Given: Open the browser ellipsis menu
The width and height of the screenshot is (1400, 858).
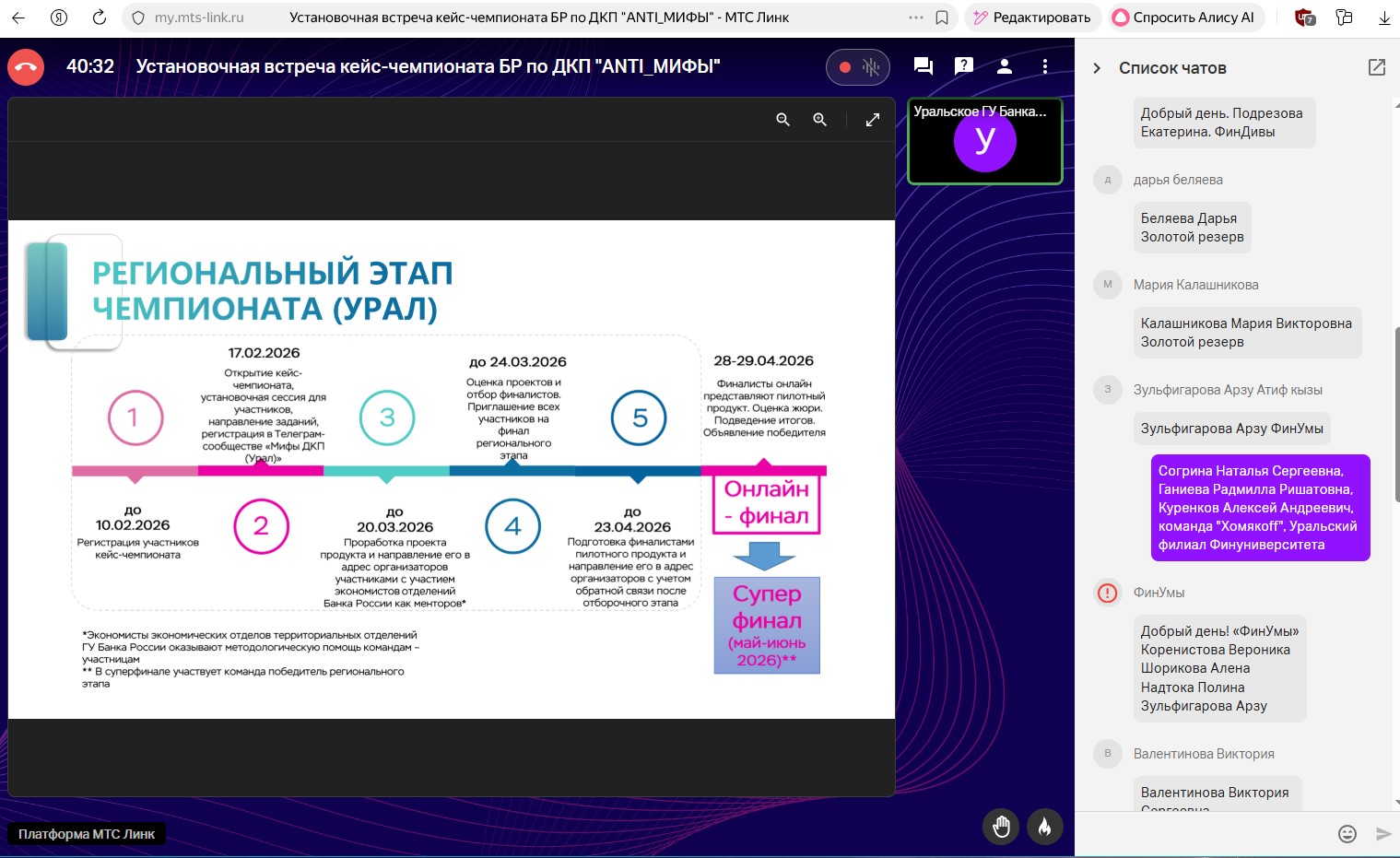Looking at the screenshot, I should tap(915, 17).
